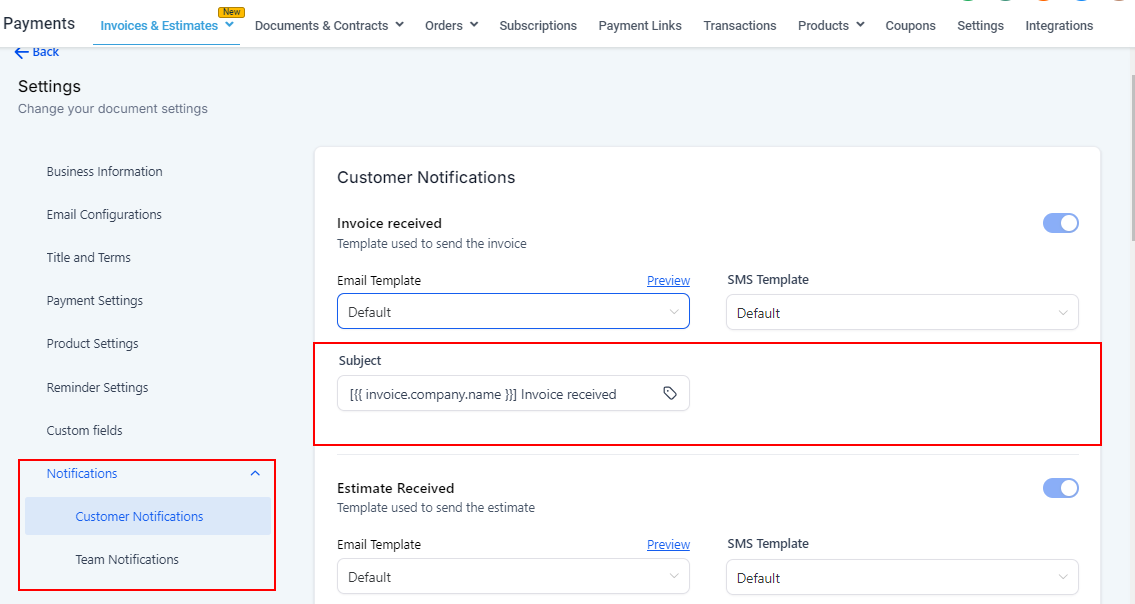Click the Customer Notifications heading
Image resolution: width=1135 pixels, height=604 pixels.
(426, 177)
